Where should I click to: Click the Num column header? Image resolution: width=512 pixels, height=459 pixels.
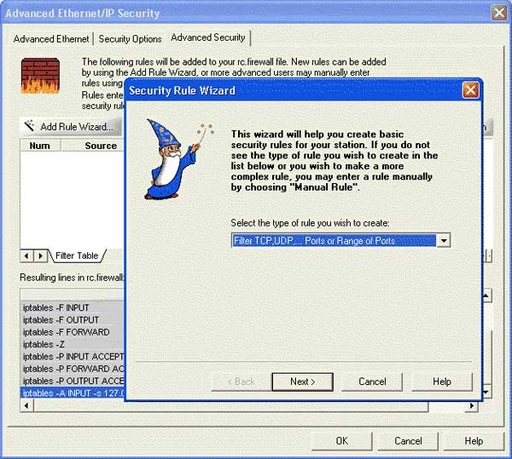pyautogui.click(x=40, y=146)
